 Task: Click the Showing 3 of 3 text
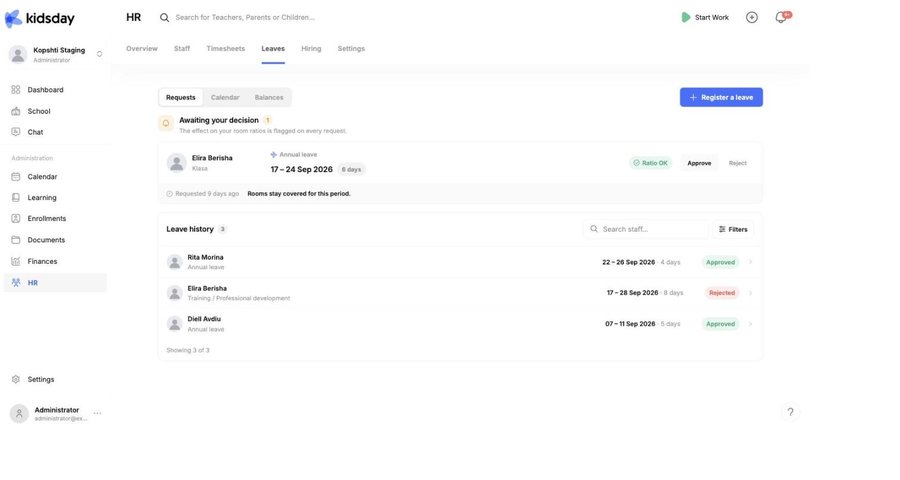tap(188, 350)
